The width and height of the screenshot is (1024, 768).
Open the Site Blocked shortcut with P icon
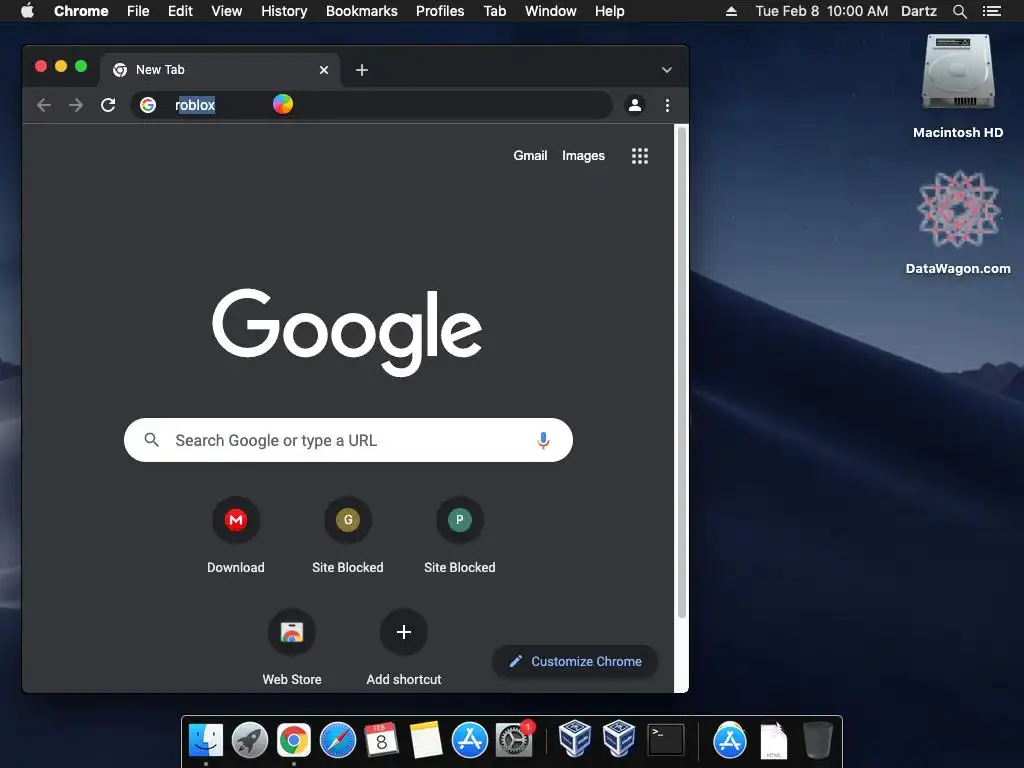pos(460,536)
